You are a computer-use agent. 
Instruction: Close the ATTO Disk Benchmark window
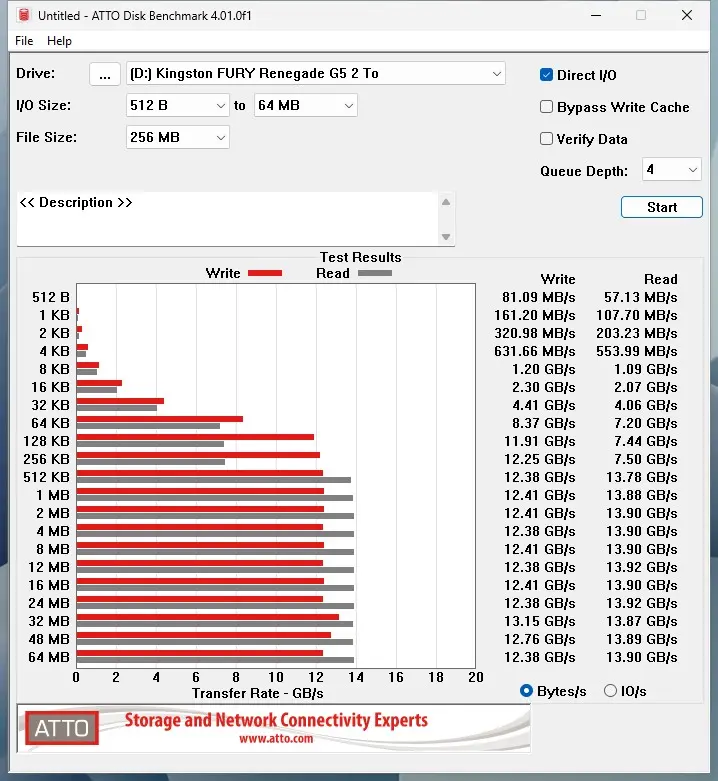(687, 15)
